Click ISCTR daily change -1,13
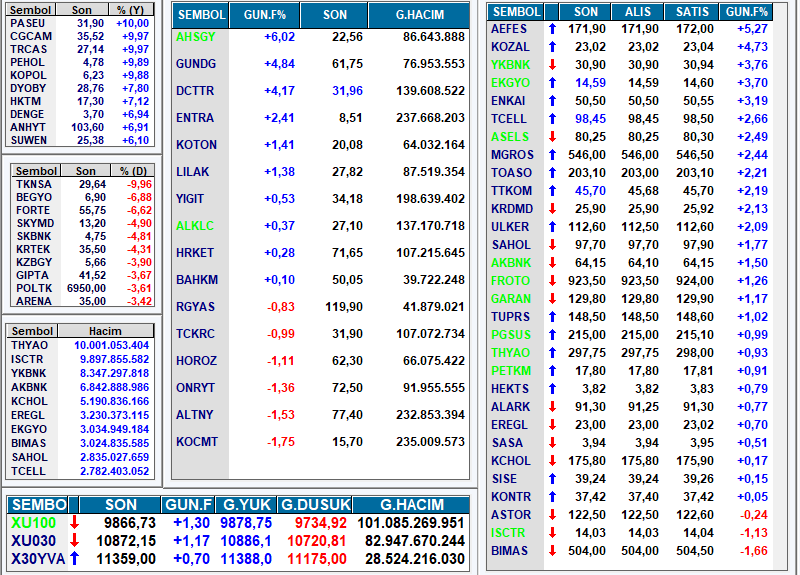Viewport: 800px width, 575px height. (754, 533)
